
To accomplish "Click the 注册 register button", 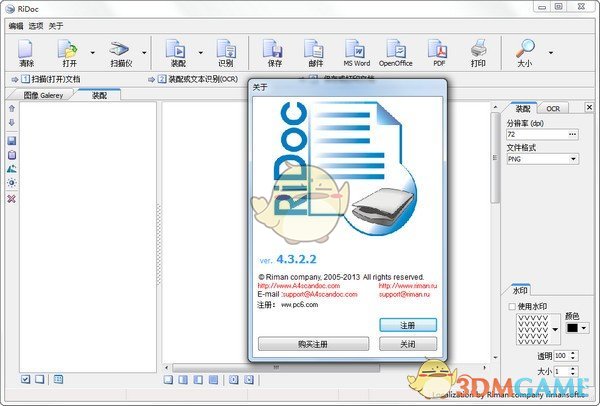I will [408, 325].
